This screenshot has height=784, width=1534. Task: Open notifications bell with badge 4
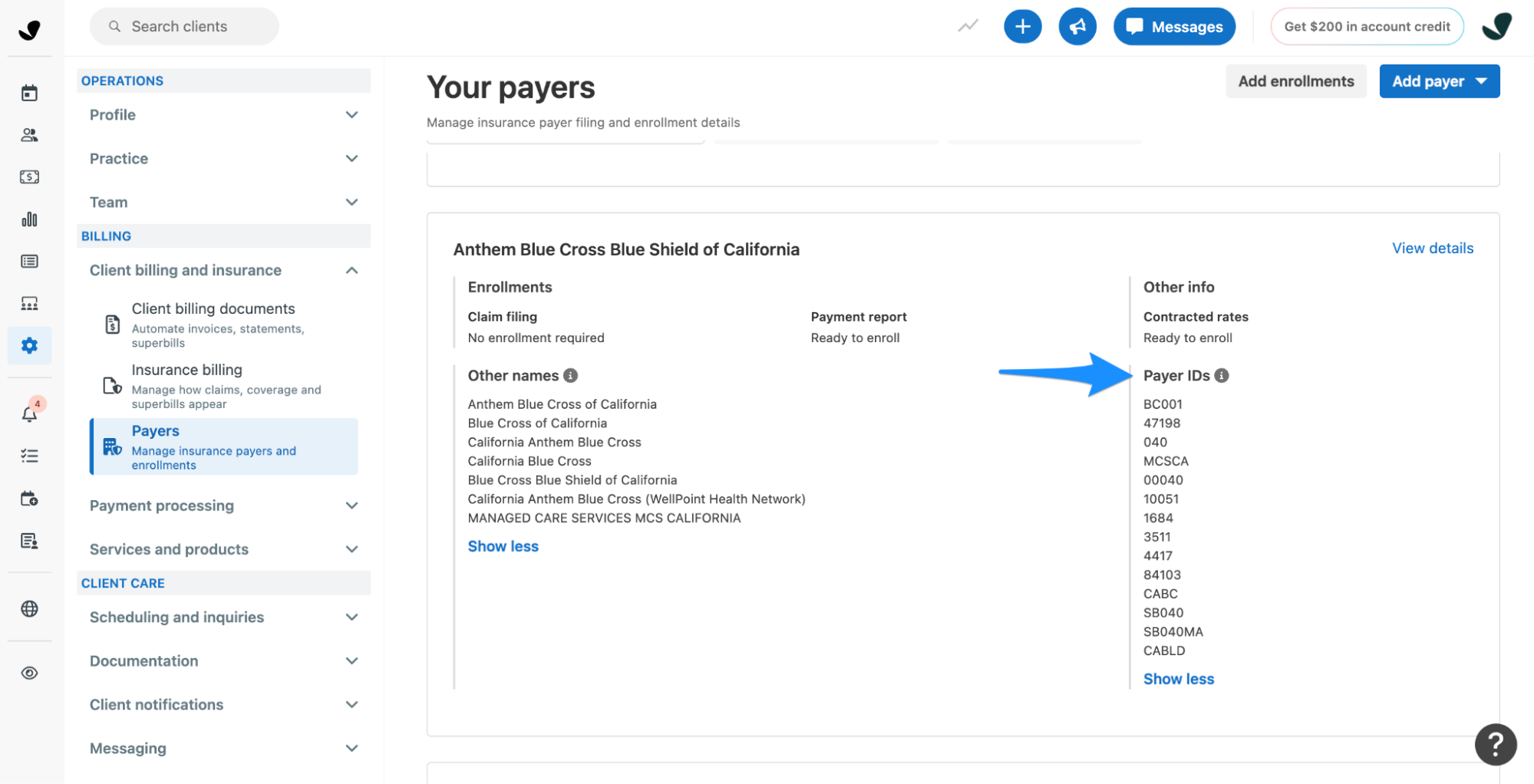pos(29,414)
